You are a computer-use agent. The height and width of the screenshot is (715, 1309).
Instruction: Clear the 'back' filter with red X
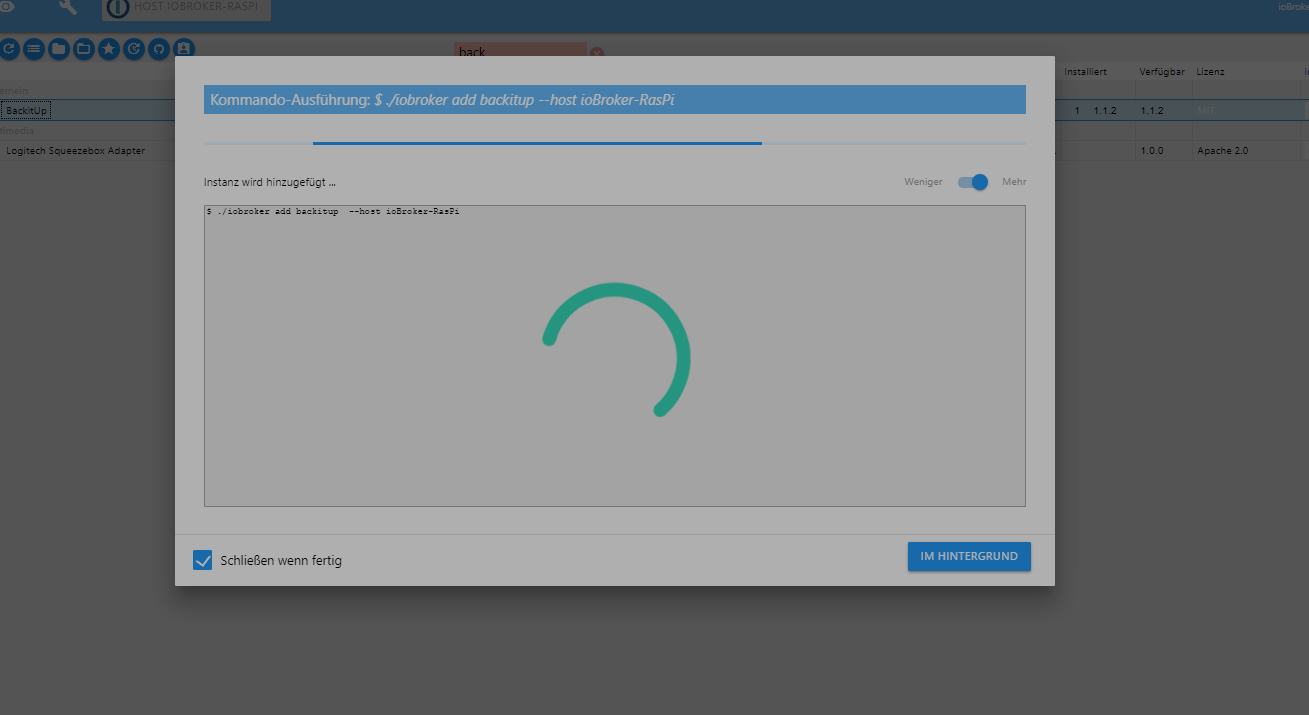tap(597, 53)
